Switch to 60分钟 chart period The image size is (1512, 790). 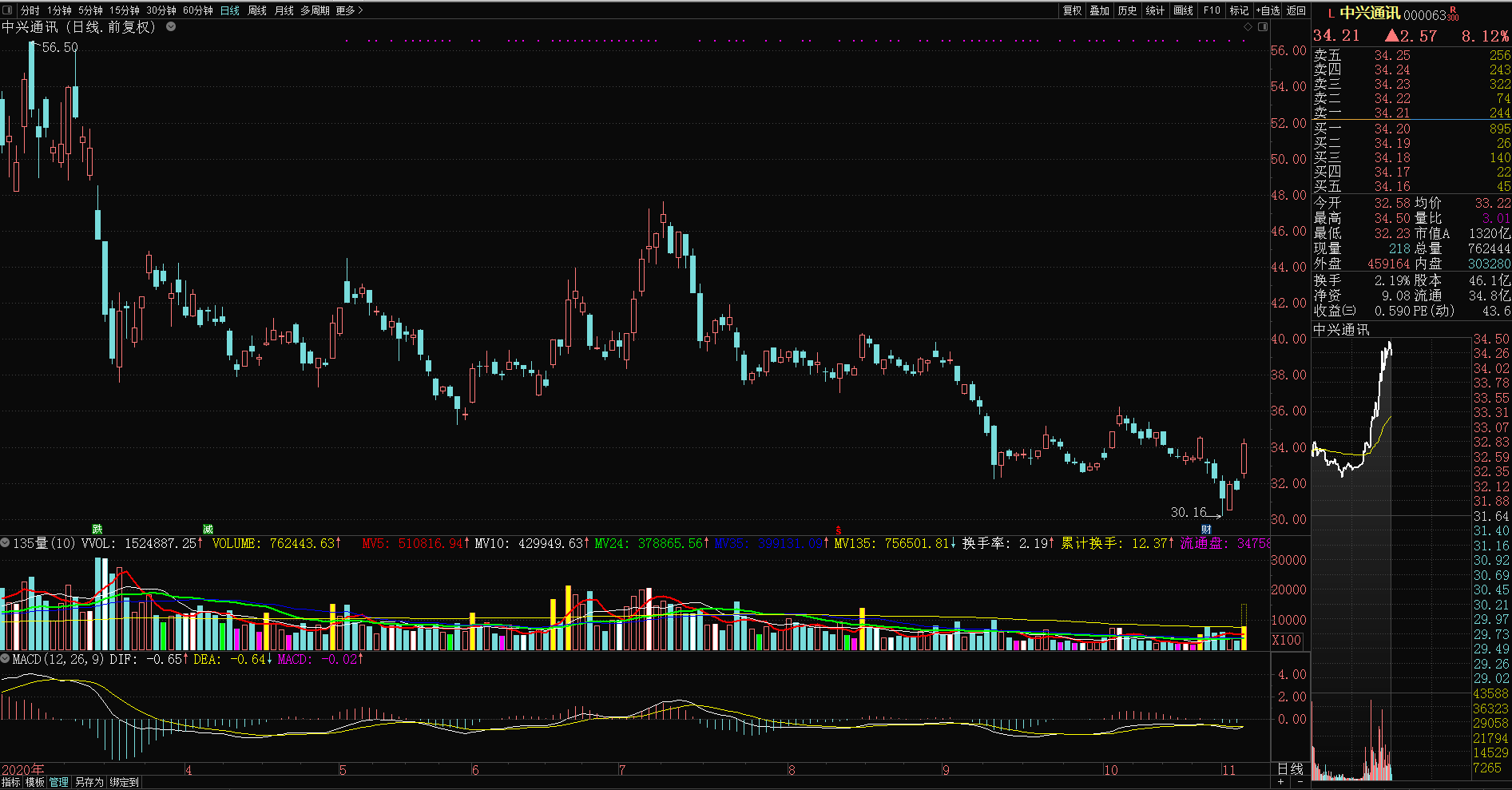pos(197,10)
